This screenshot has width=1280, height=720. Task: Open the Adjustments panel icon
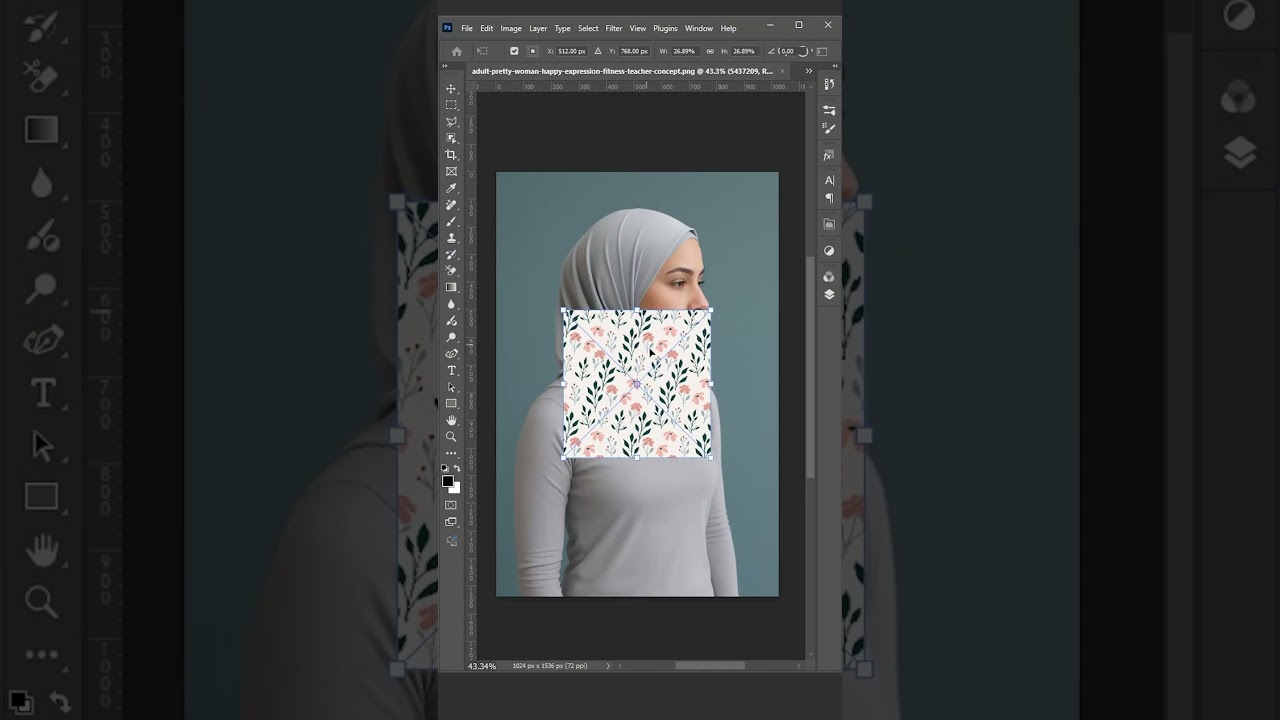pyautogui.click(x=829, y=250)
